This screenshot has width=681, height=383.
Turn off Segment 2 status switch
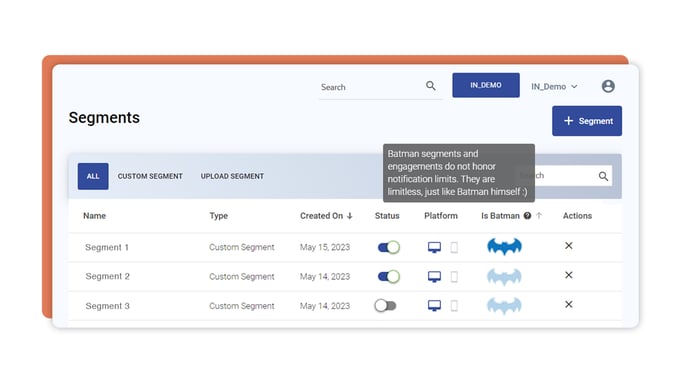point(389,277)
